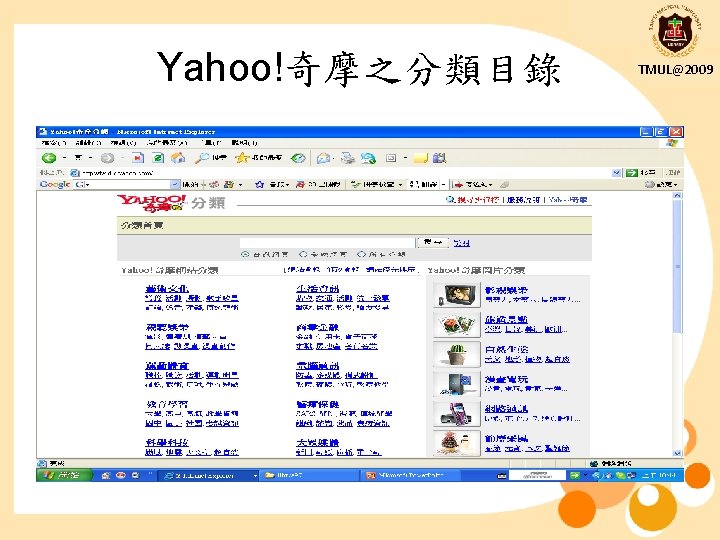Click the Windows Start button
The height and width of the screenshot is (540, 720).
point(64,476)
